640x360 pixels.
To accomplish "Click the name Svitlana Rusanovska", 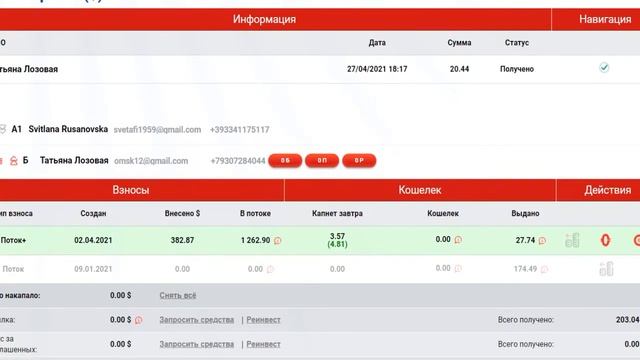I will click(68, 129).
